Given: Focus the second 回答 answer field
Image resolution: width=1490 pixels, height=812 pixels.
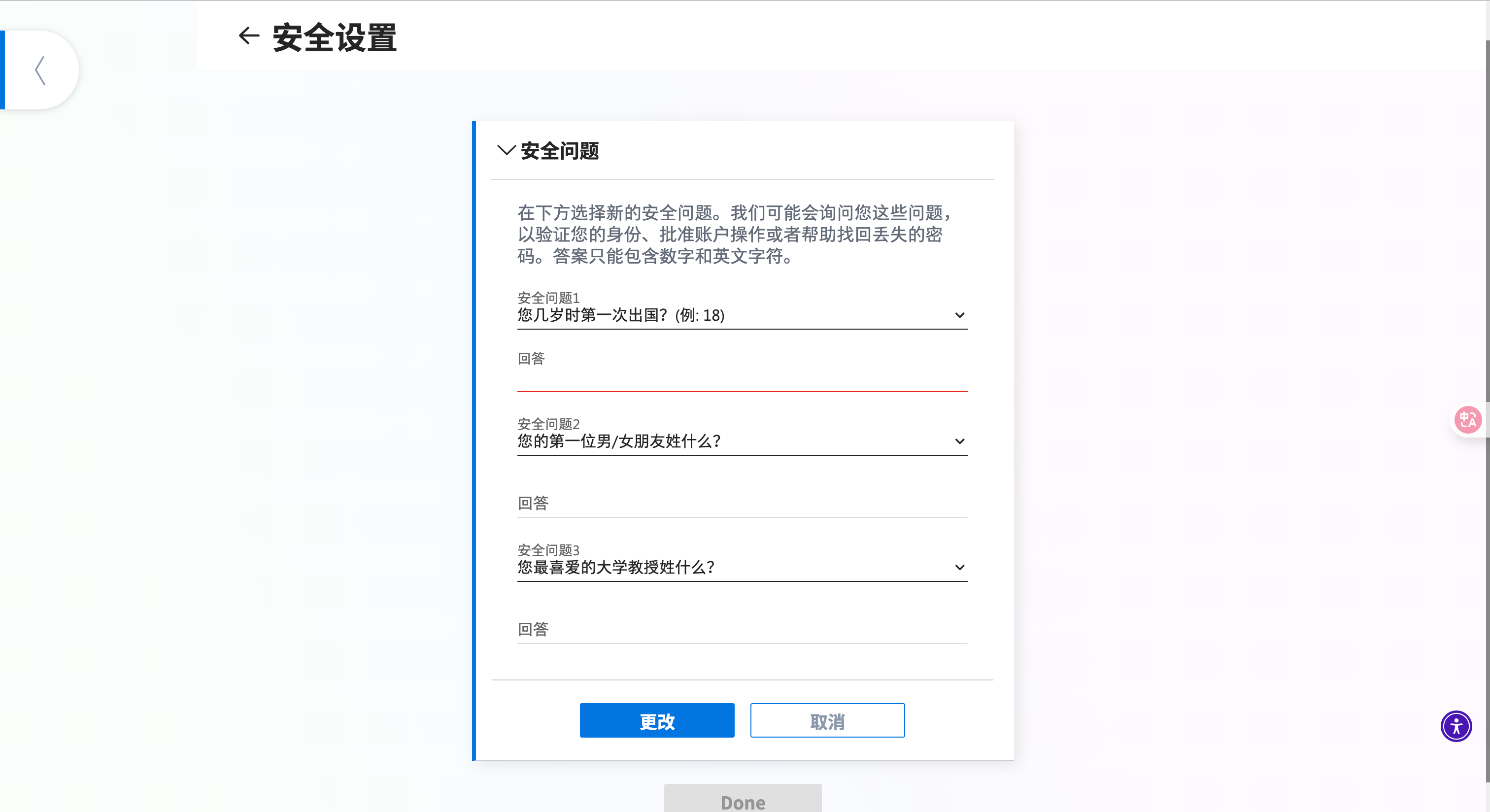Looking at the screenshot, I should coord(742,503).
